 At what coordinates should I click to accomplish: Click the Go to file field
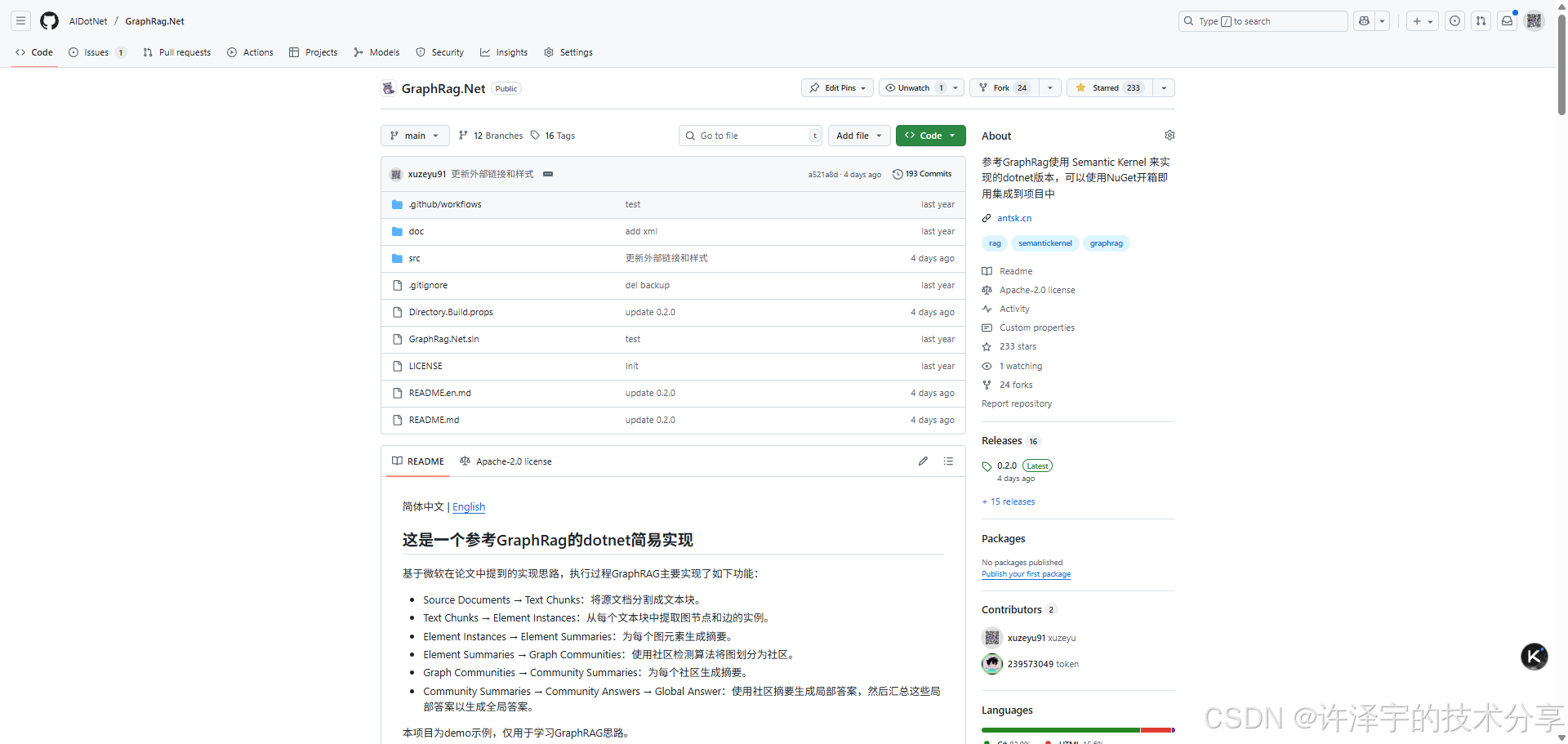[x=751, y=136]
